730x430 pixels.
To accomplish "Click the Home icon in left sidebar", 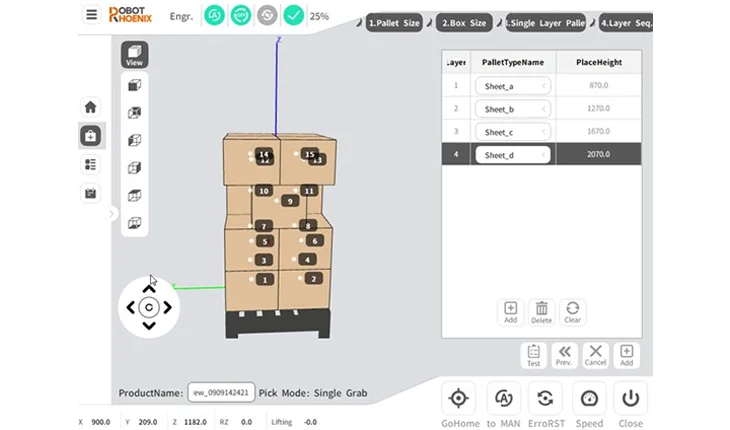I will pos(90,107).
